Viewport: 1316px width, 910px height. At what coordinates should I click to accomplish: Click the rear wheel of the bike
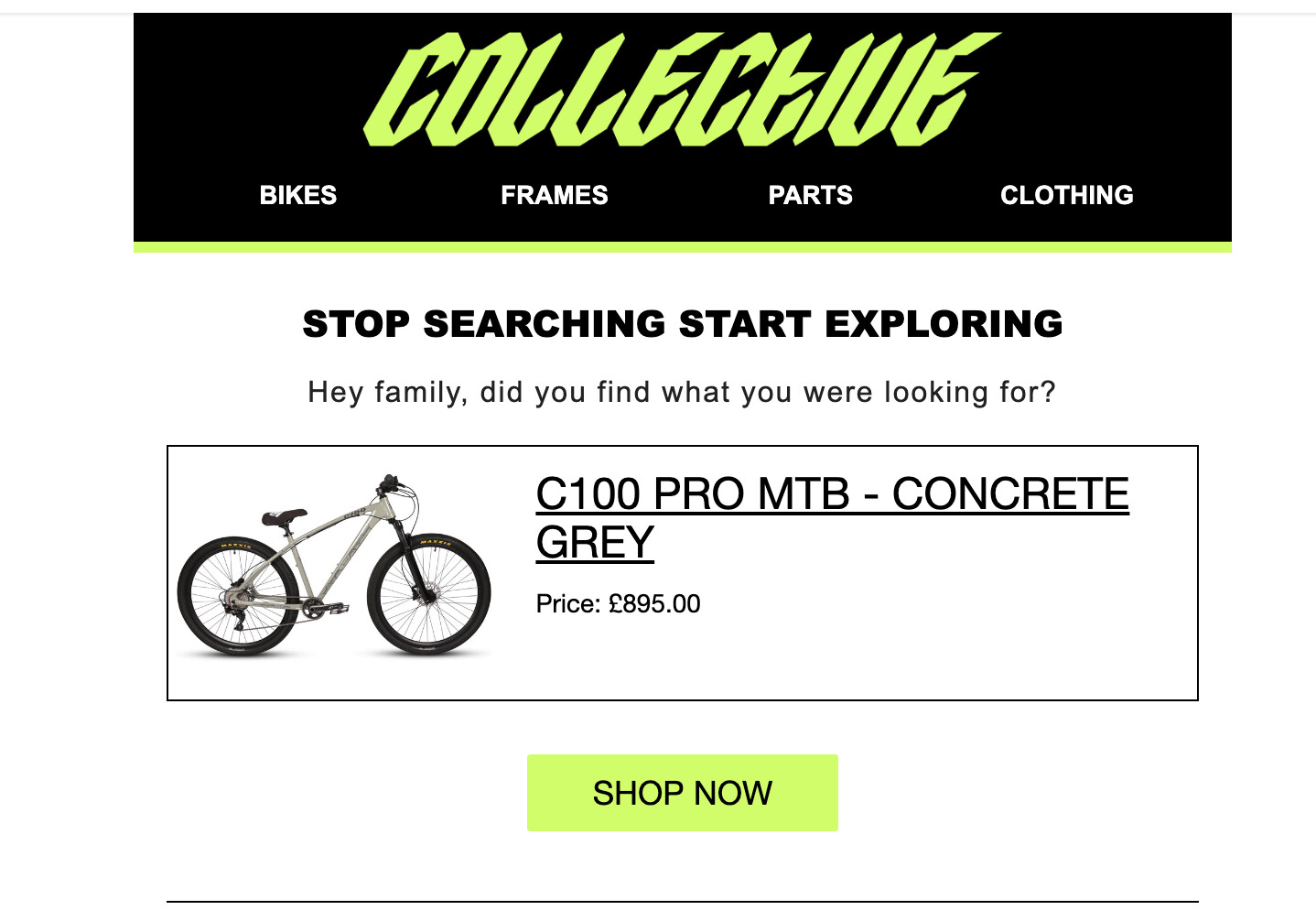(239, 597)
